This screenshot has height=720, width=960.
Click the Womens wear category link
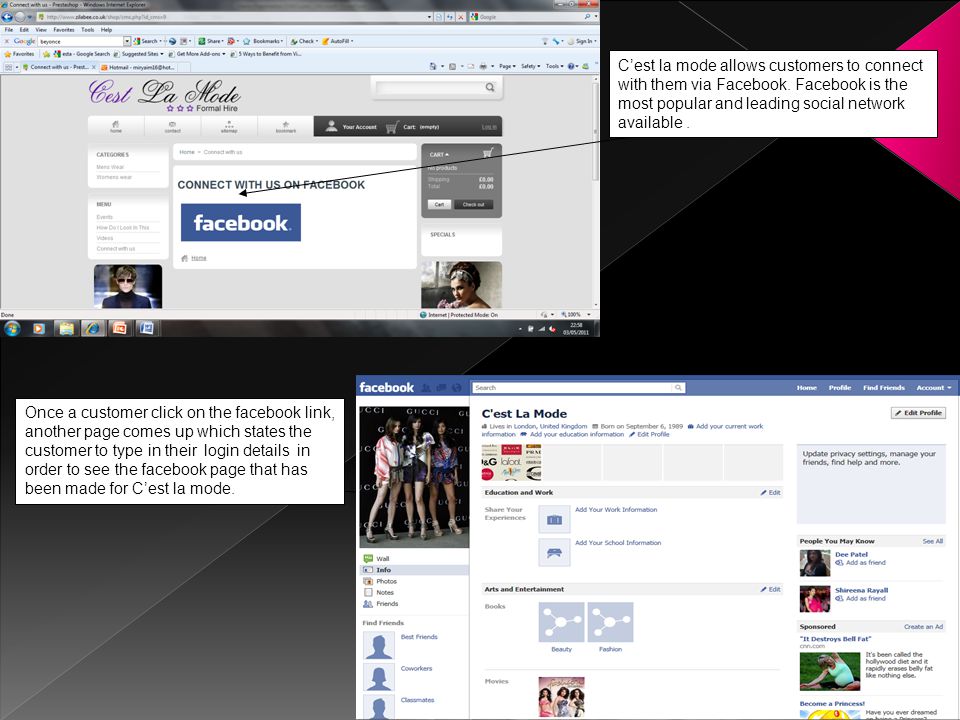click(114, 177)
